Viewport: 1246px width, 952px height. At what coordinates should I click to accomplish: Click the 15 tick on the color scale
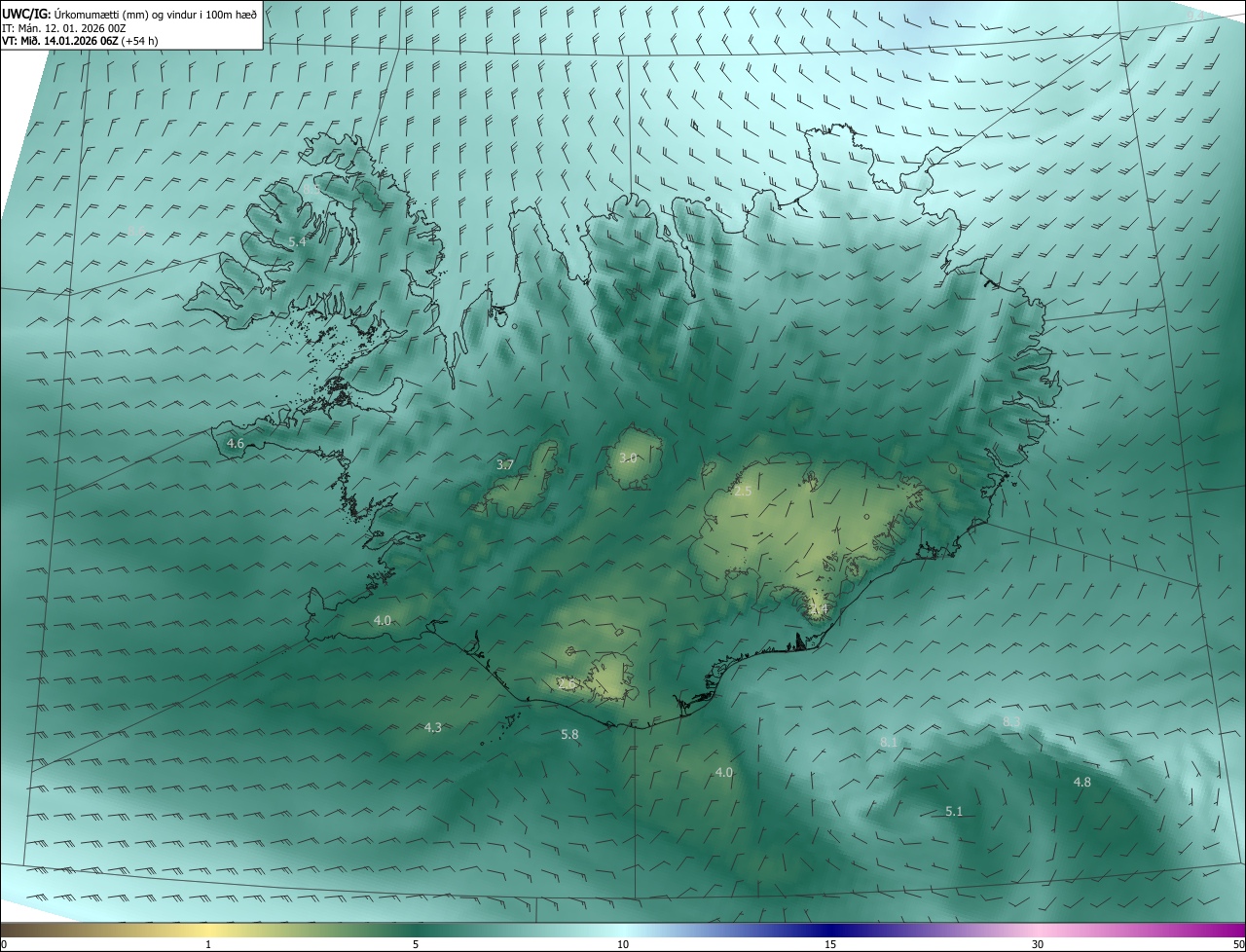(x=830, y=944)
